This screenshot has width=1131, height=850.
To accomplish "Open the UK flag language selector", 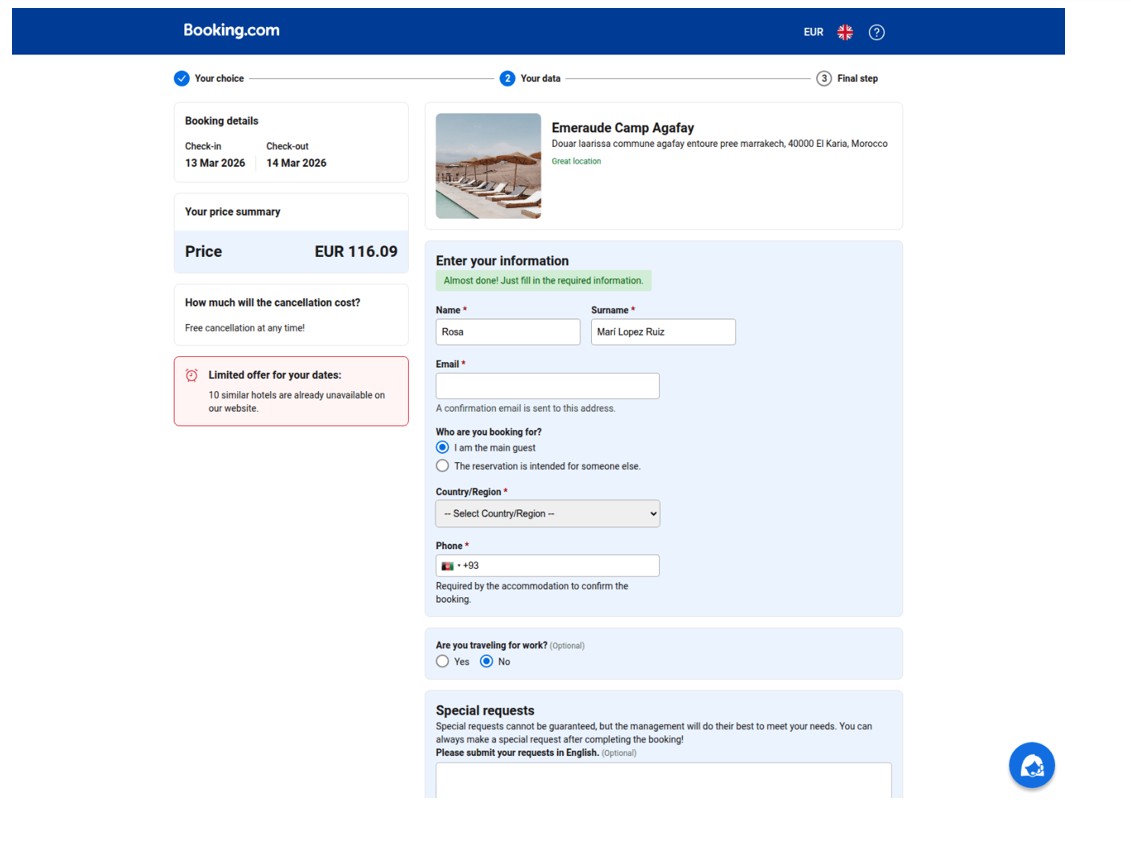I will pyautogui.click(x=845, y=32).
